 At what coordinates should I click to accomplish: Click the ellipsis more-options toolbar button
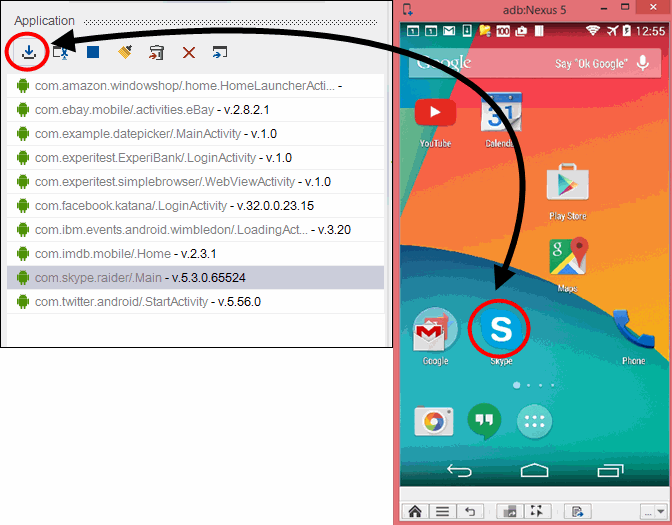(648, 512)
